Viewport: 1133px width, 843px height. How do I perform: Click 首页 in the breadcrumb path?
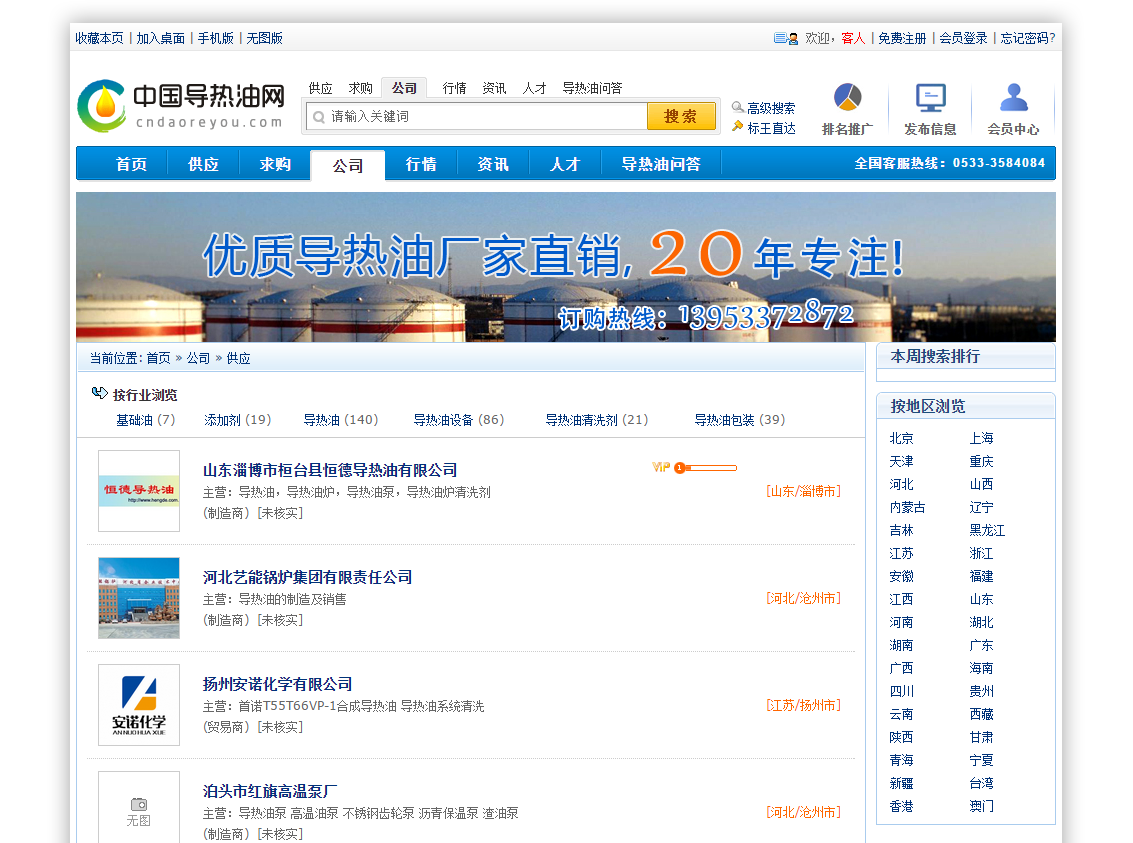tap(158, 358)
